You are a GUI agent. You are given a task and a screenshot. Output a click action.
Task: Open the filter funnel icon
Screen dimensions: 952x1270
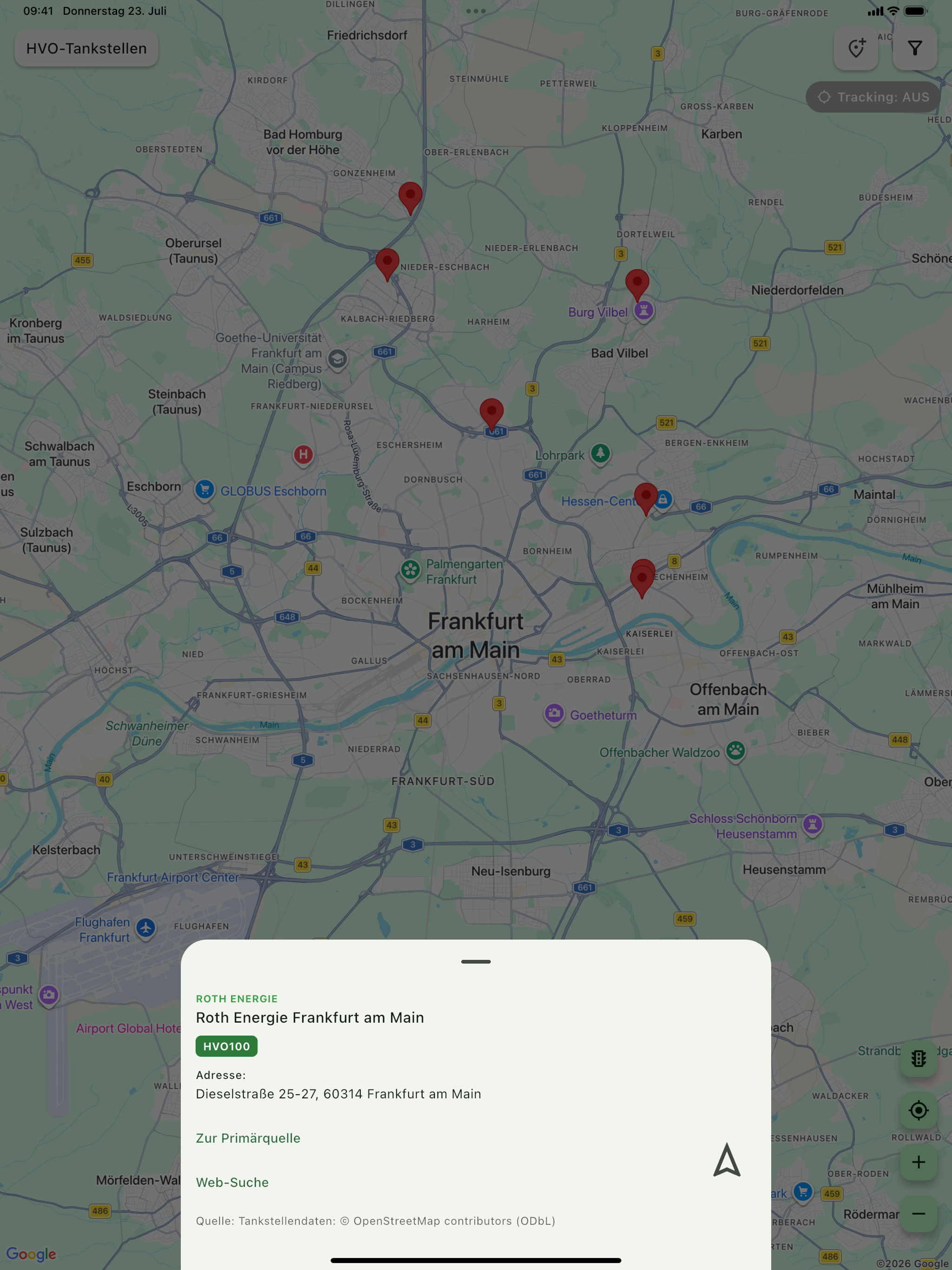[915, 48]
